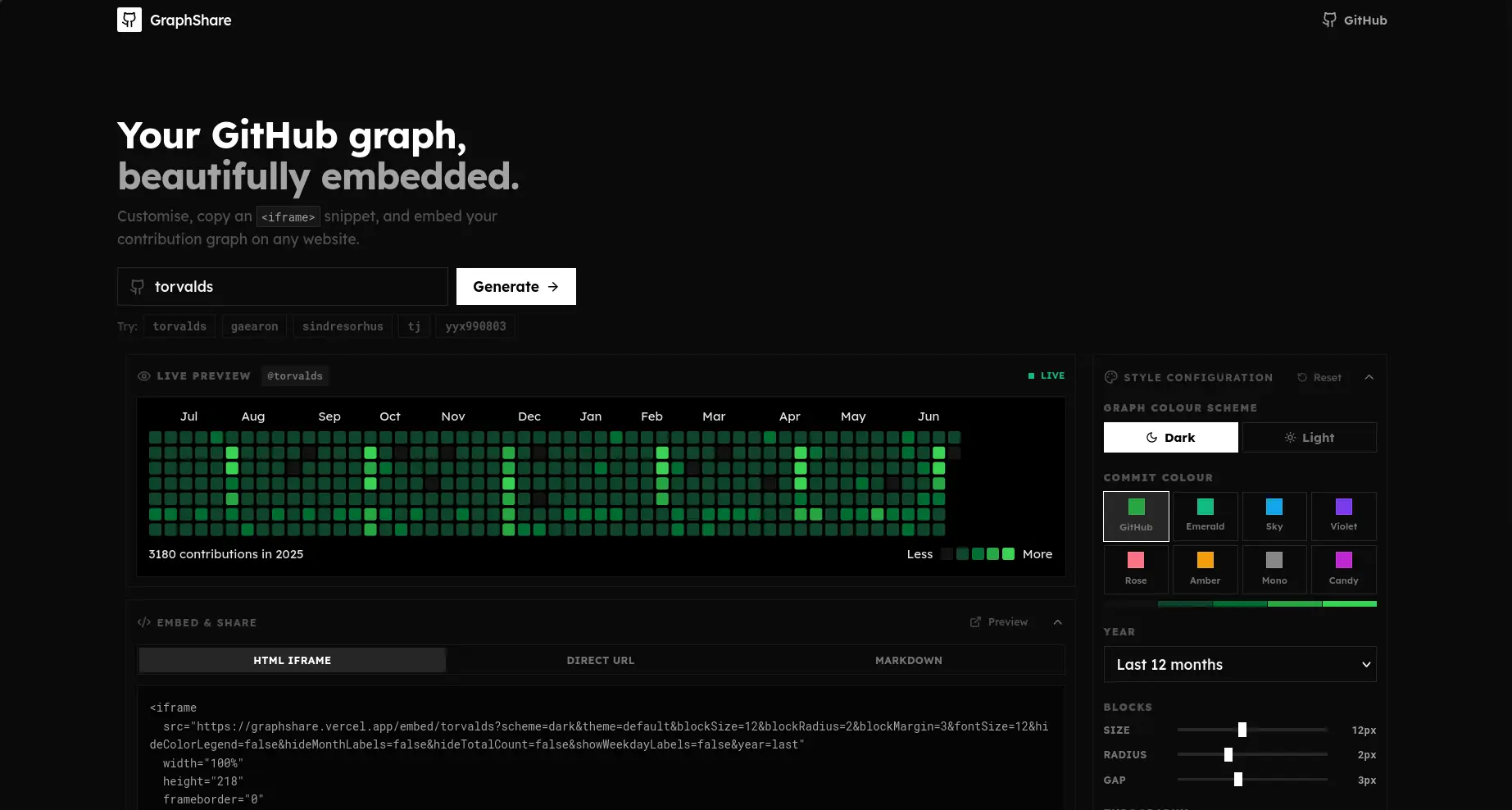Click the Jun month label in graph
The image size is (1512, 810).
pyautogui.click(x=929, y=416)
